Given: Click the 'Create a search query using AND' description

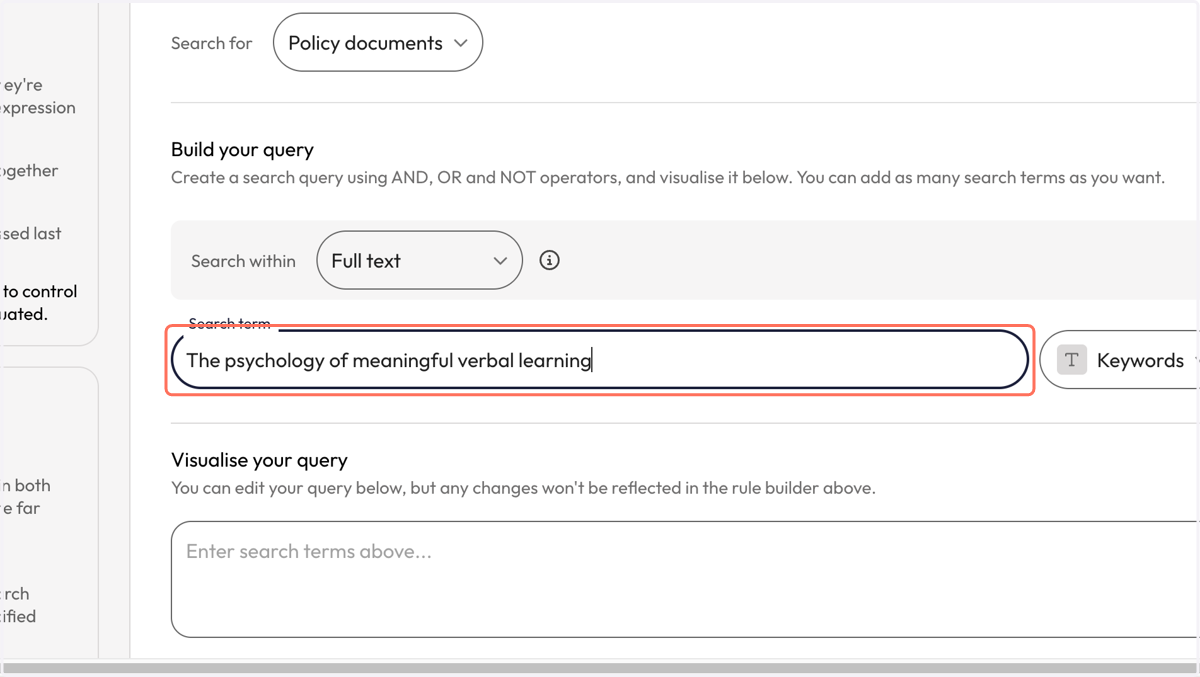Looking at the screenshot, I should [x=668, y=178].
